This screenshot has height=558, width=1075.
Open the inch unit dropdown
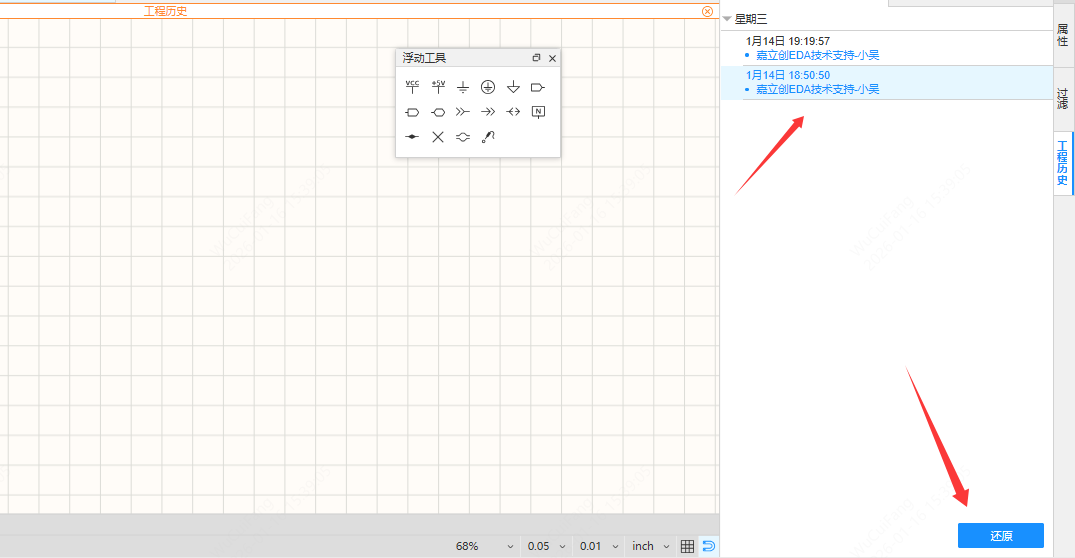(650, 546)
